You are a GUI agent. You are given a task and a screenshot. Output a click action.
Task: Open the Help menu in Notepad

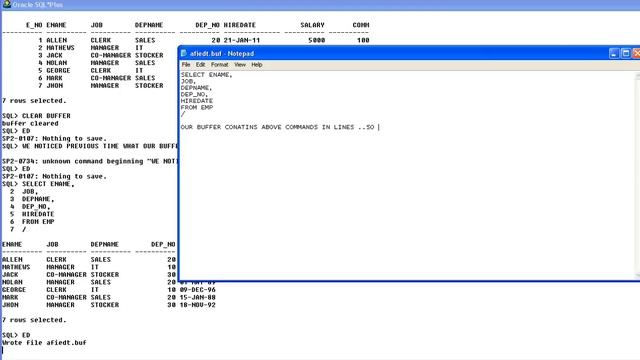coord(257,64)
